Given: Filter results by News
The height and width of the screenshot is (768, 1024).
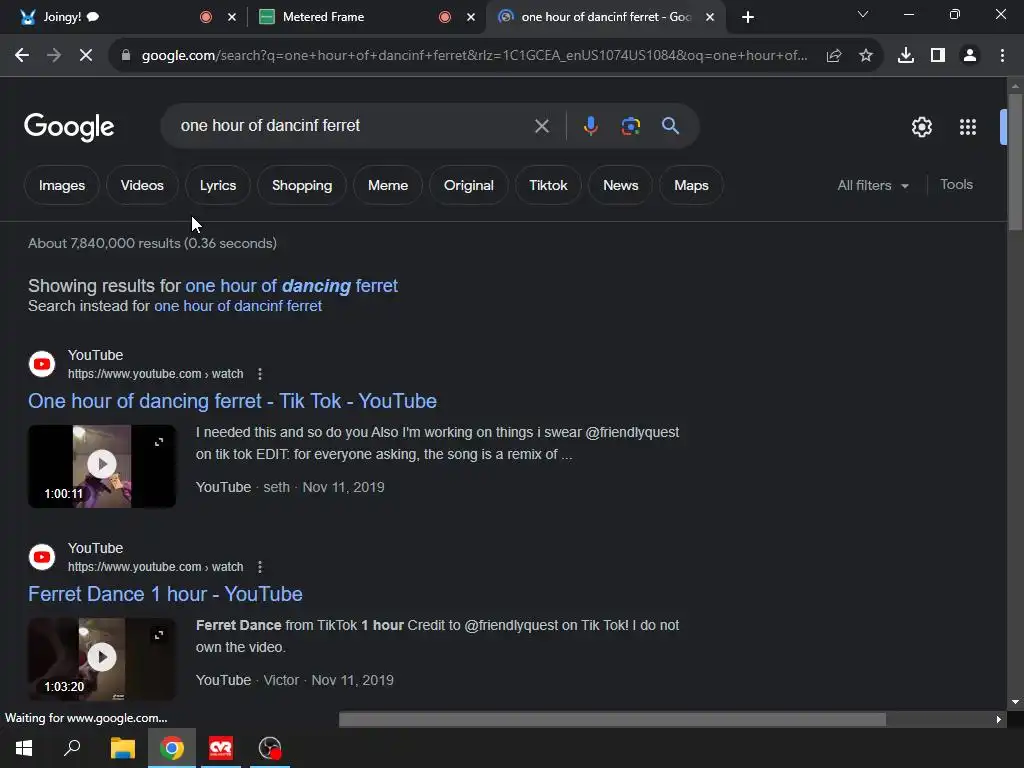Looking at the screenshot, I should [620, 185].
